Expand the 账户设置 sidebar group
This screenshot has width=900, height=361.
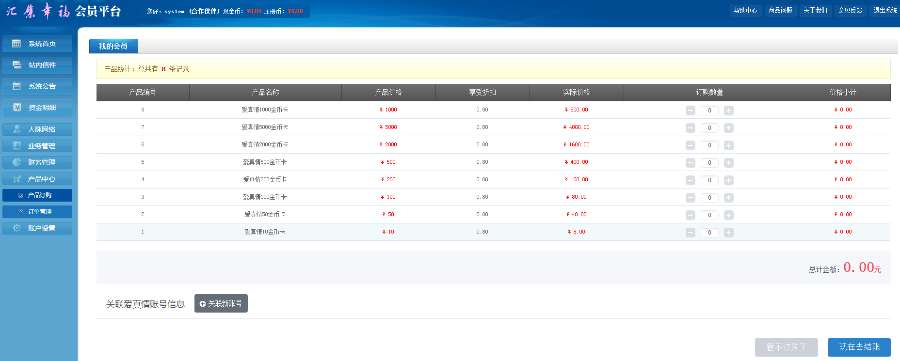pyautogui.click(x=37, y=228)
